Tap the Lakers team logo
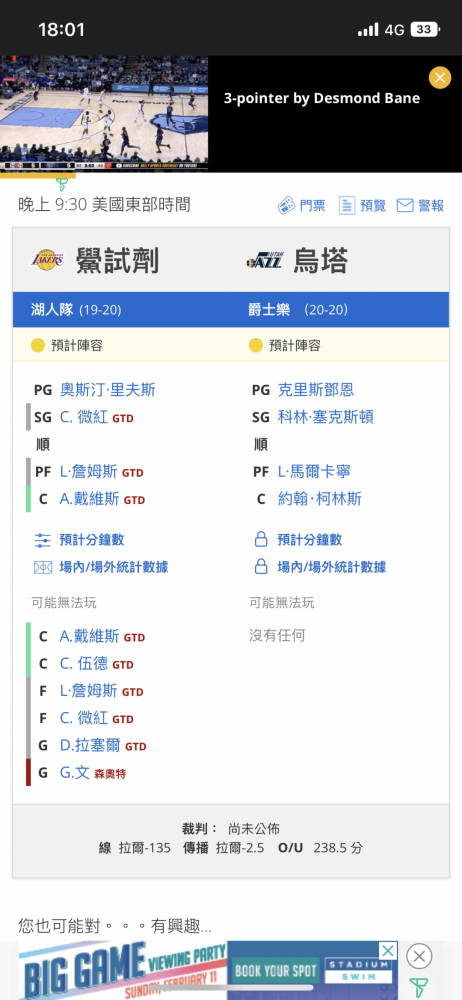 click(x=48, y=261)
